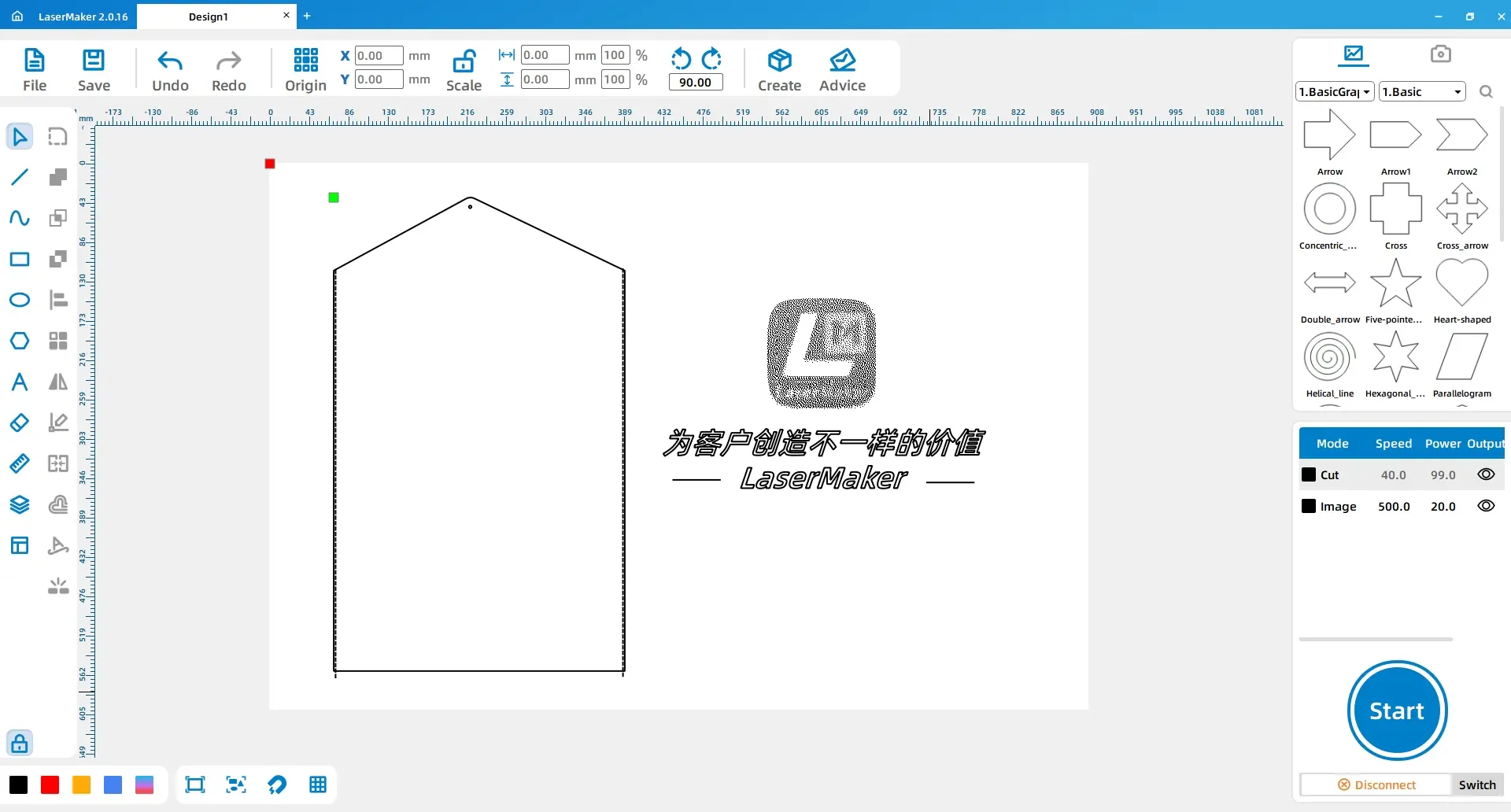This screenshot has width=1511, height=812.
Task: Open the 1.BasicGraph library dropdown
Action: pos(1335,92)
